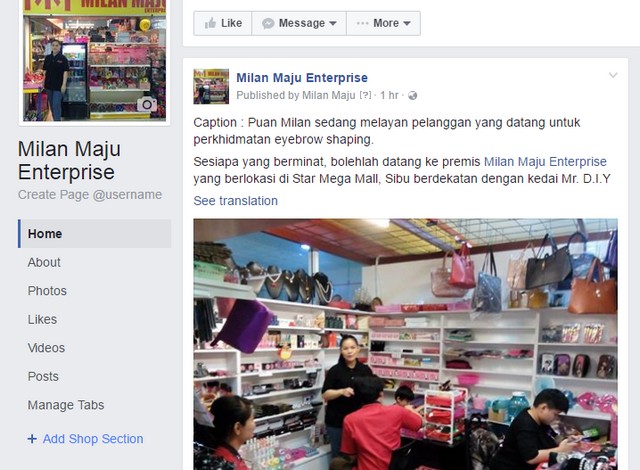Expand the More options dropdown
The image size is (640, 470).
click(x=383, y=23)
